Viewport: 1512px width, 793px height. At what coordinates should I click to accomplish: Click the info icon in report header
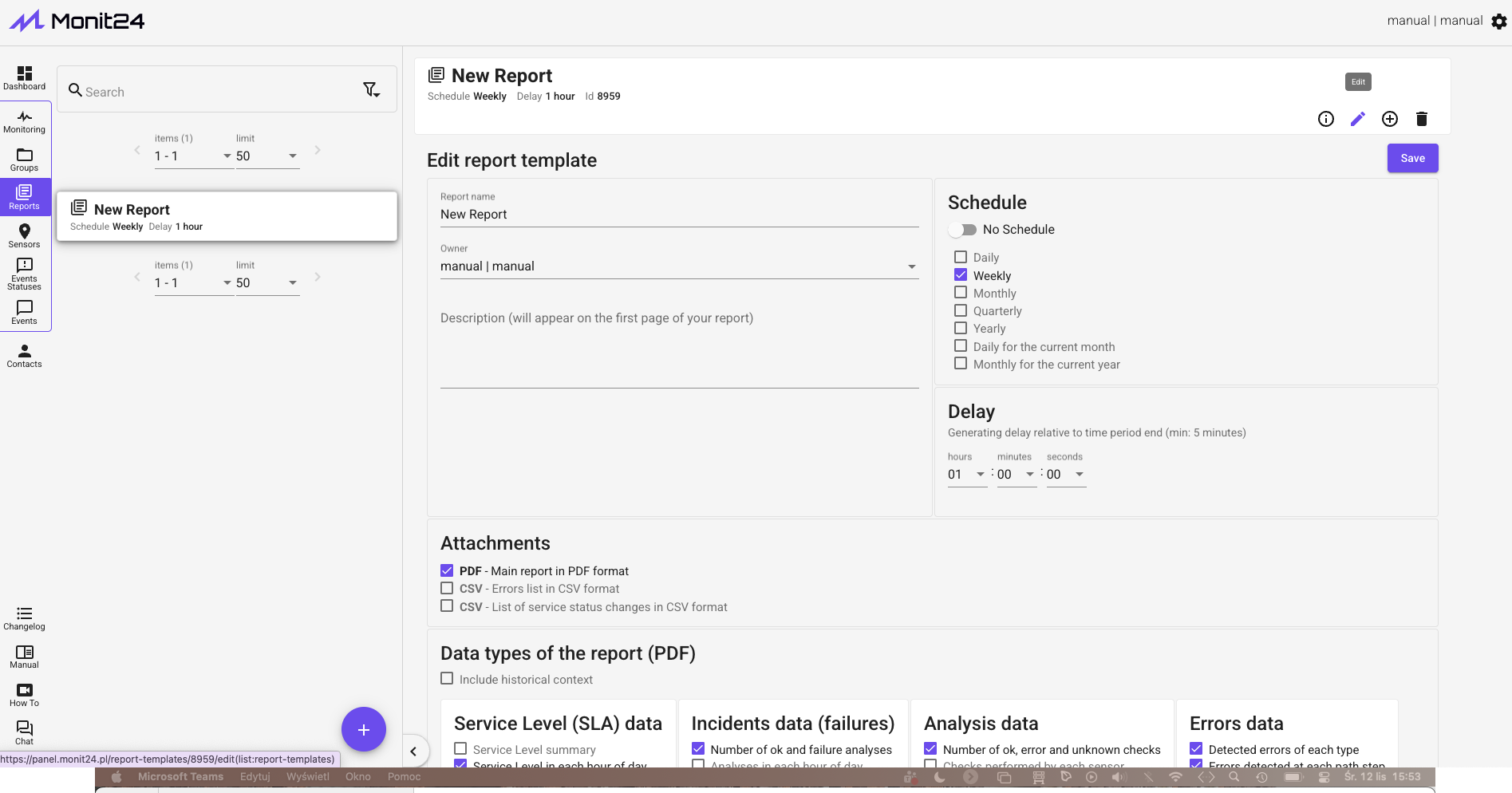coord(1325,119)
